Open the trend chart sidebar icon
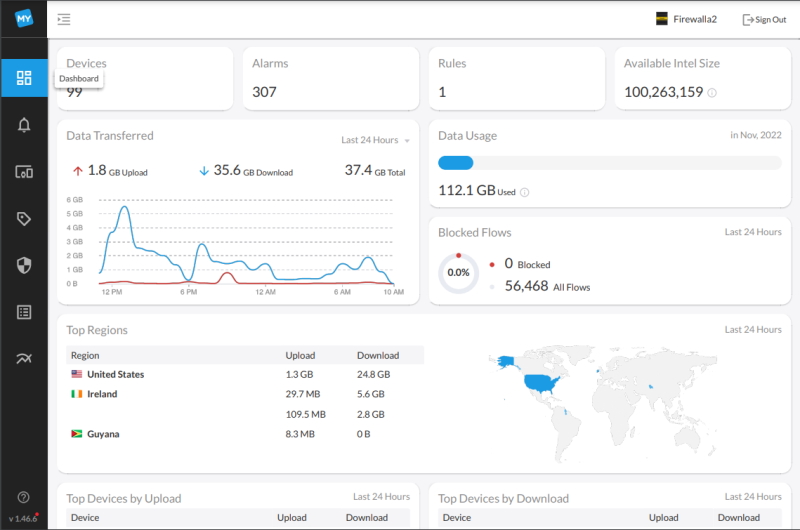Viewport: 800px width, 530px height. click(24, 359)
